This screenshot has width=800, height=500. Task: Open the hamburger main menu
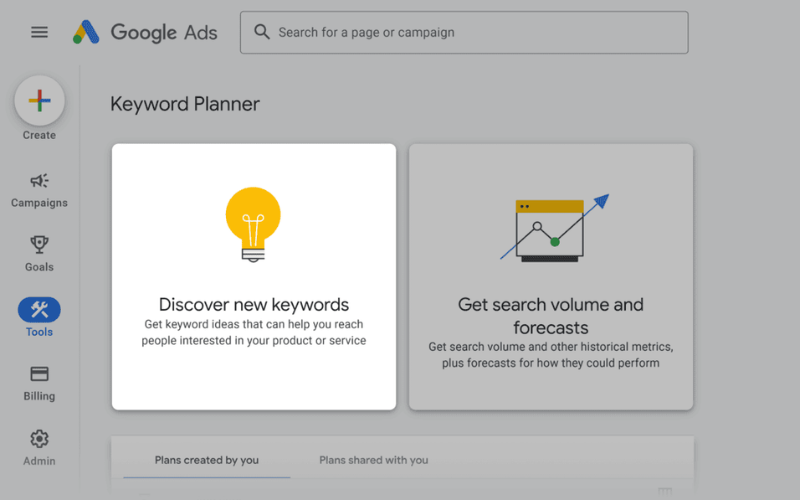39,32
